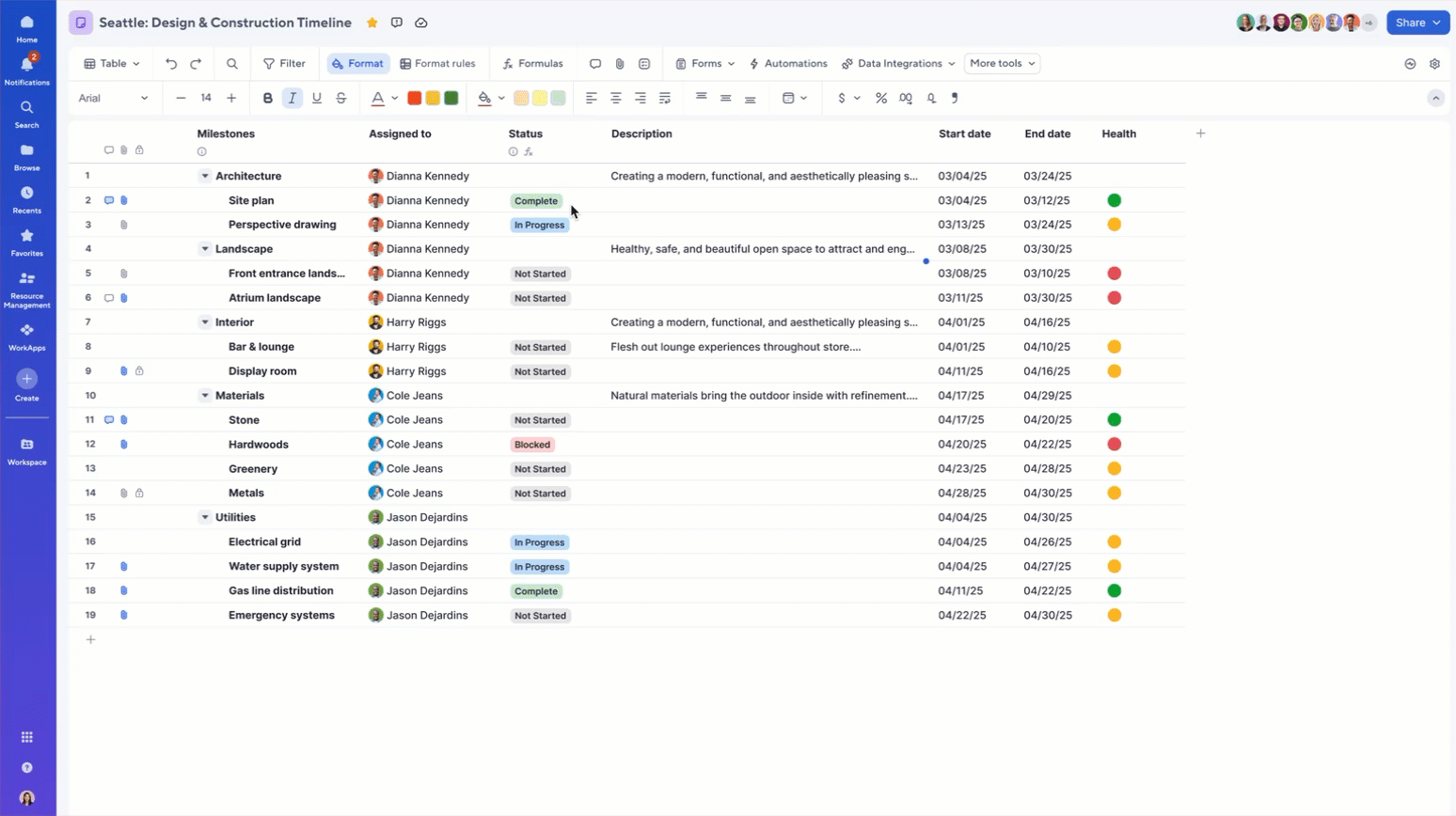This screenshot has width=1456, height=816.
Task: Open Search from the left sidebar
Action: (26, 113)
